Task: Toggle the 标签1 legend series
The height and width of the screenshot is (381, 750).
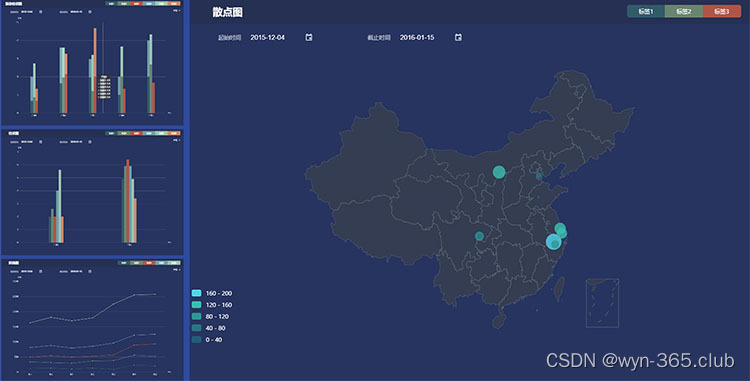Action: (646, 11)
